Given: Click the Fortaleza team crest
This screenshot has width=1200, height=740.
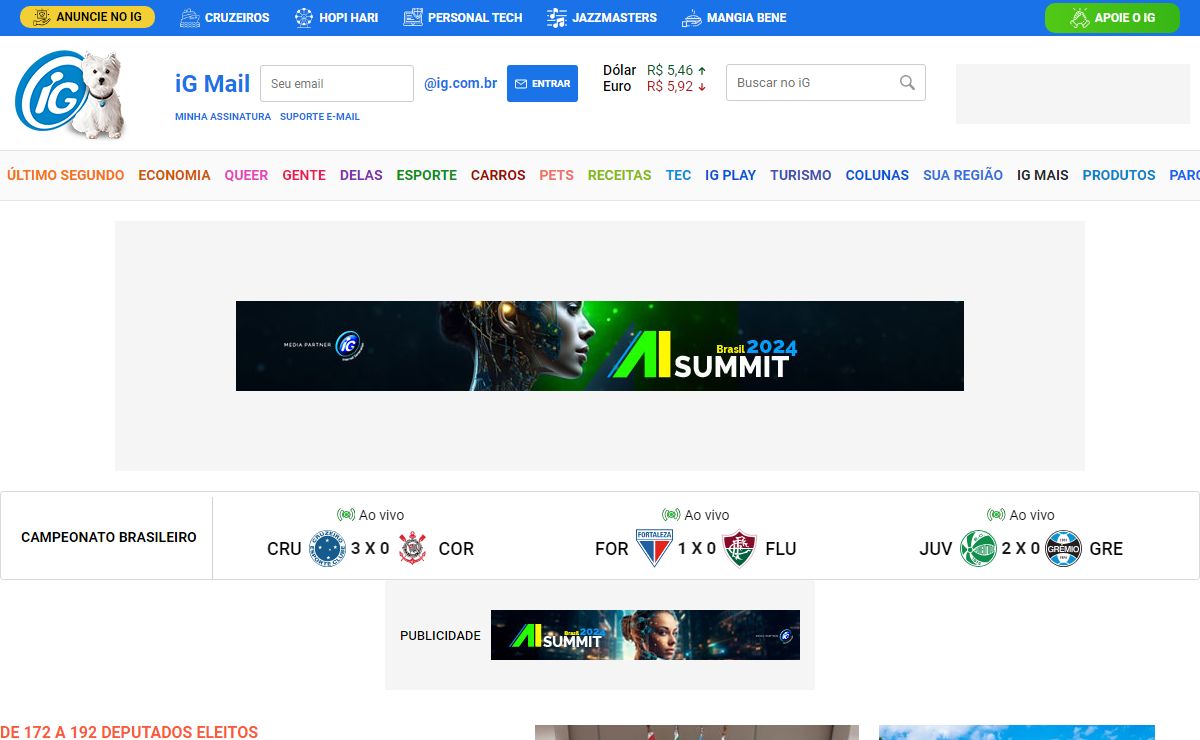Looking at the screenshot, I should (654, 548).
